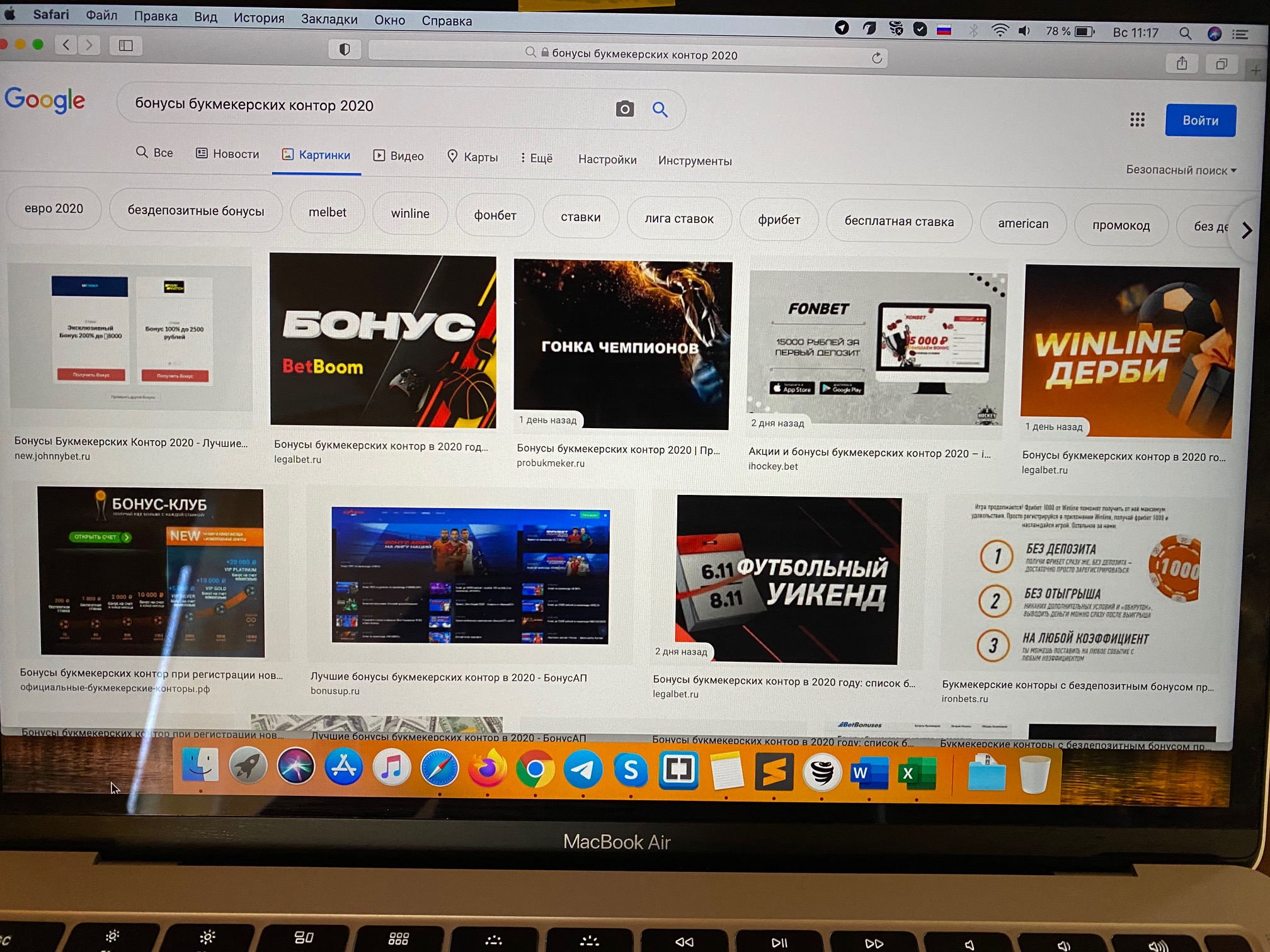Toggle the Safari sidebar
This screenshot has height=952, width=1270.
click(x=125, y=45)
